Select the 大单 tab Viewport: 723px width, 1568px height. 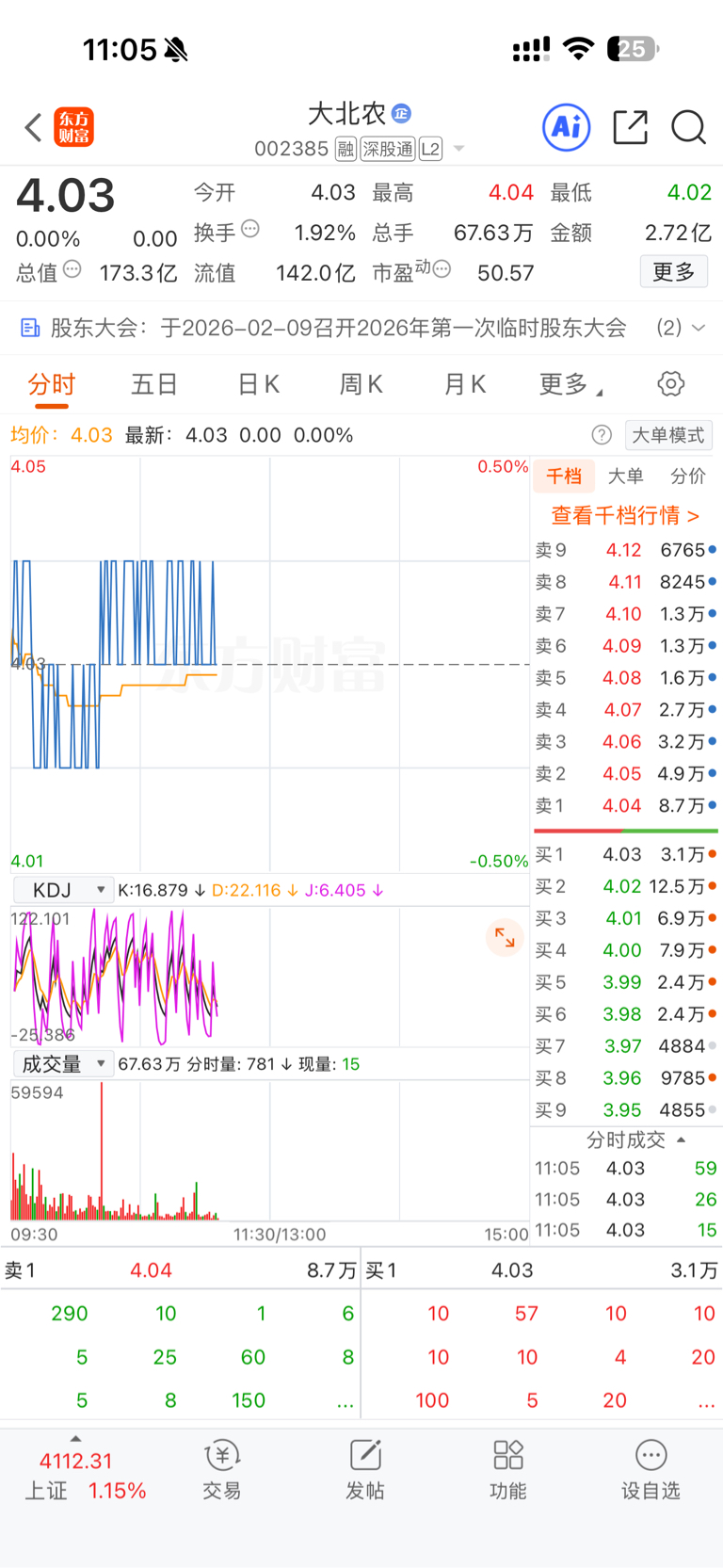pos(626,477)
